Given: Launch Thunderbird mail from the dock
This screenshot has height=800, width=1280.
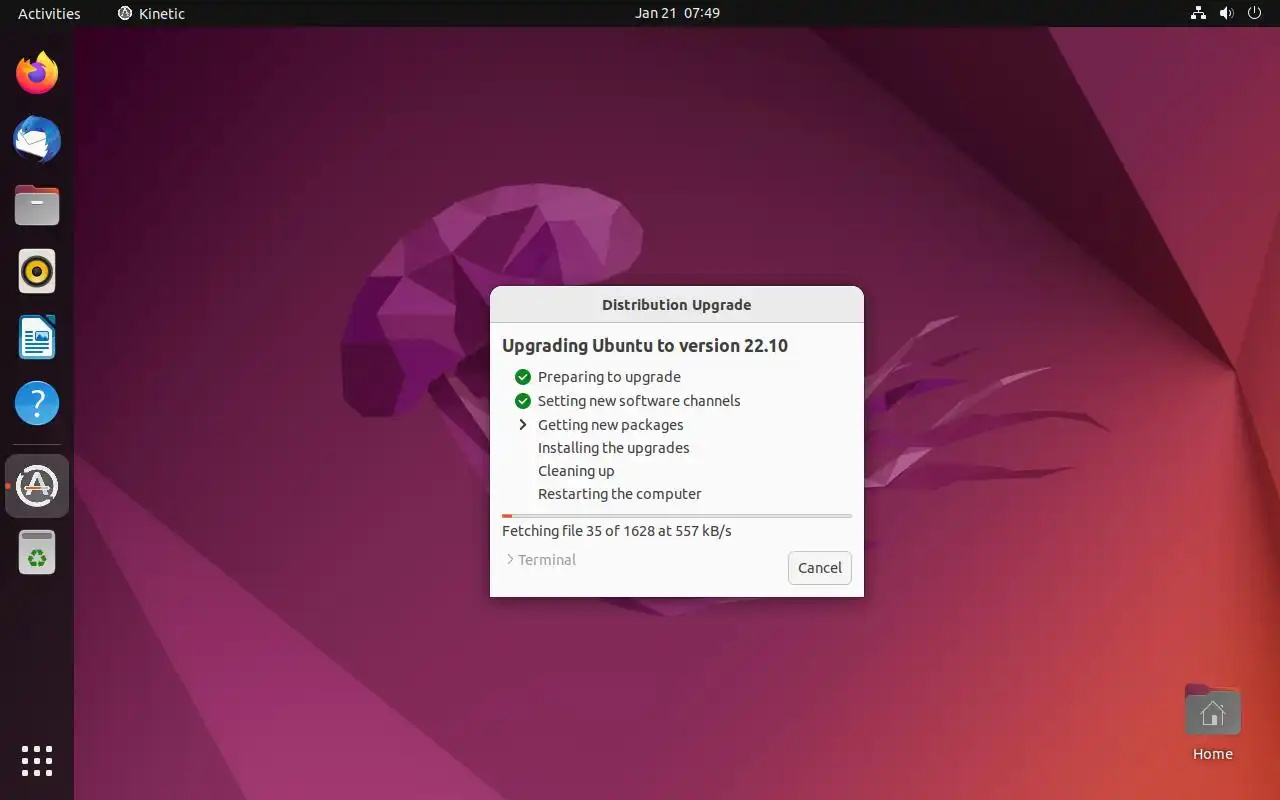Looking at the screenshot, I should (37, 139).
